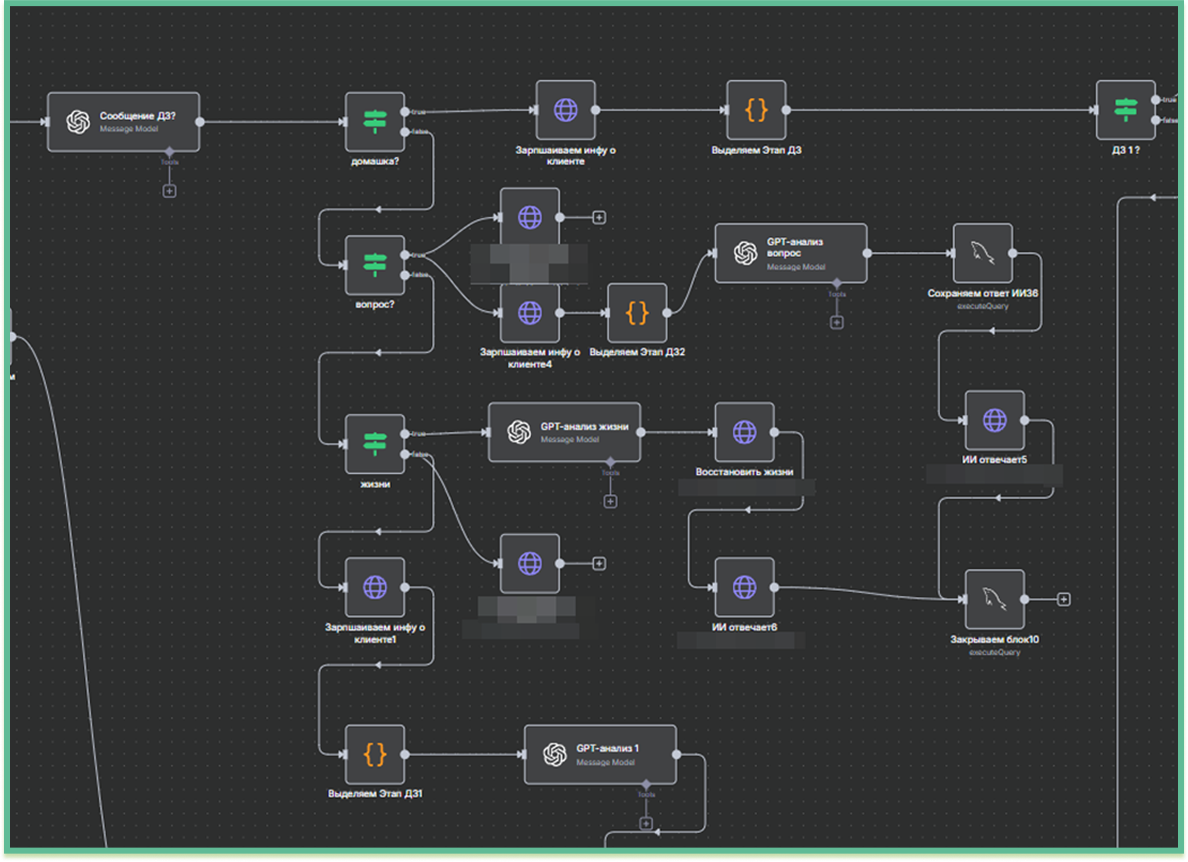Select the вопрос? switch node

[x=375, y=265]
